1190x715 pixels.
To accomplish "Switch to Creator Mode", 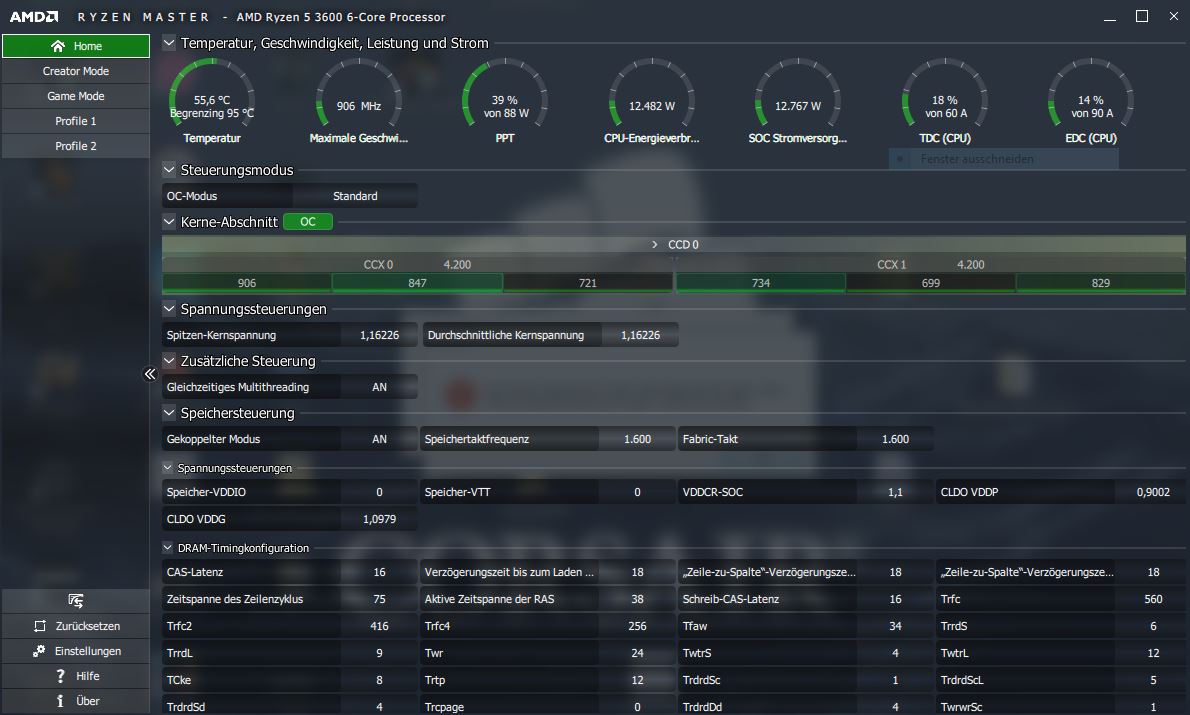I will pos(76,71).
